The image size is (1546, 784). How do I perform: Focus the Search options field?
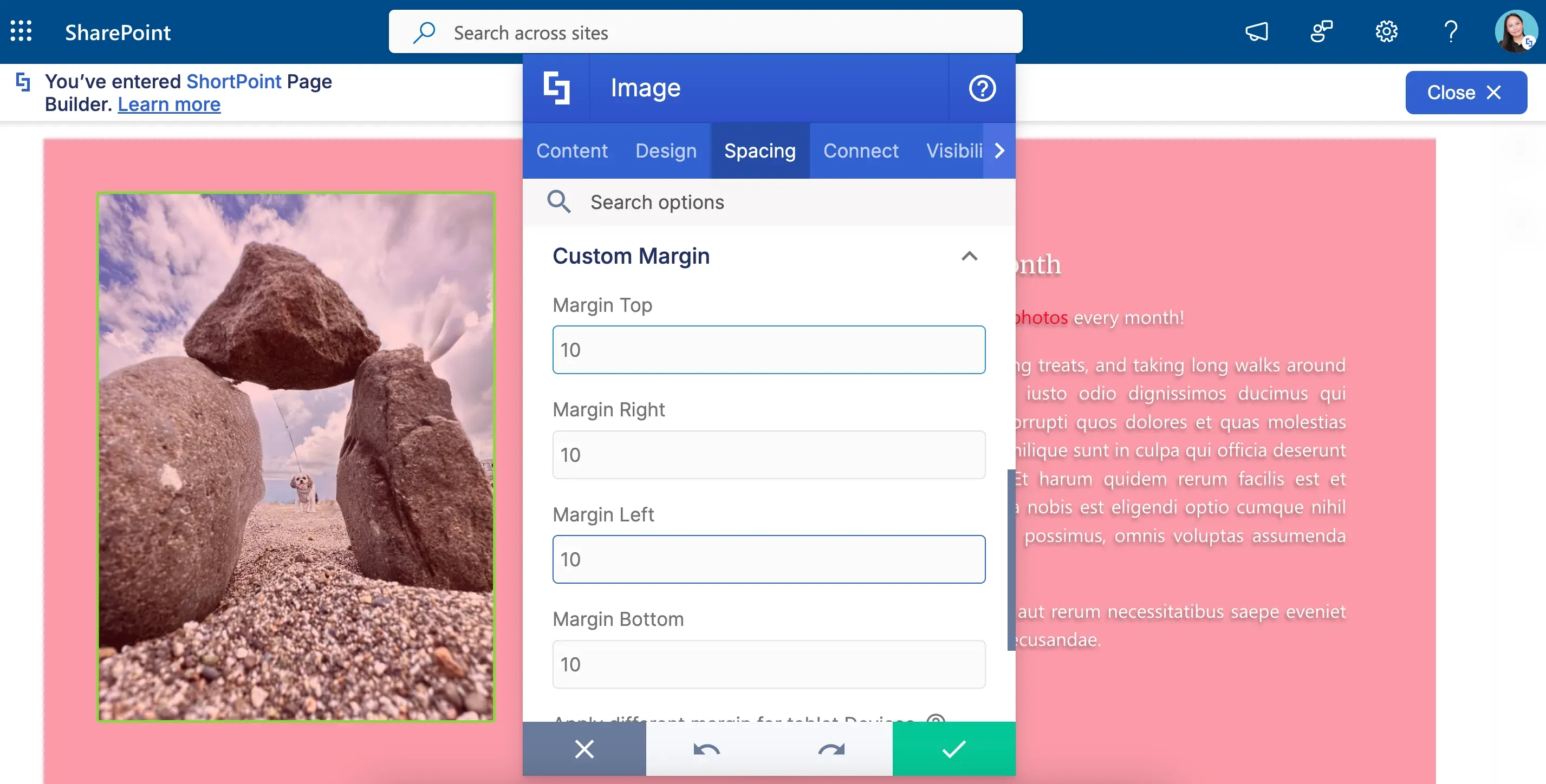769,202
